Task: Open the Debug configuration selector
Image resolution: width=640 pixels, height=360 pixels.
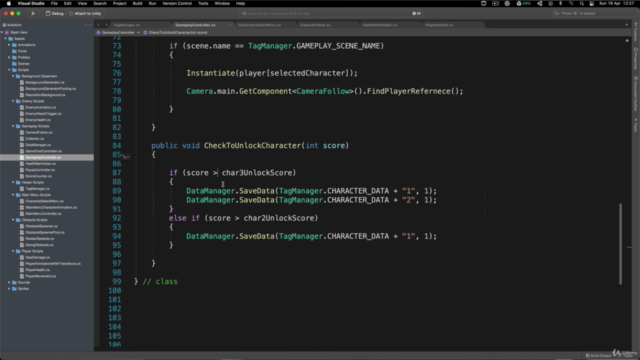Action: 55,13
